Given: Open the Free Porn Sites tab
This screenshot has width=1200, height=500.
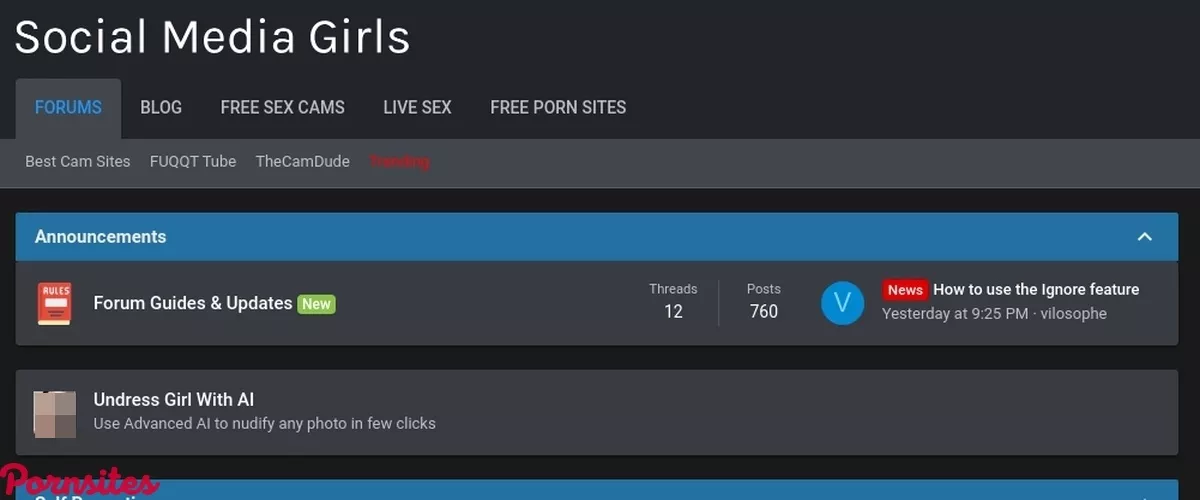Looking at the screenshot, I should click(558, 108).
